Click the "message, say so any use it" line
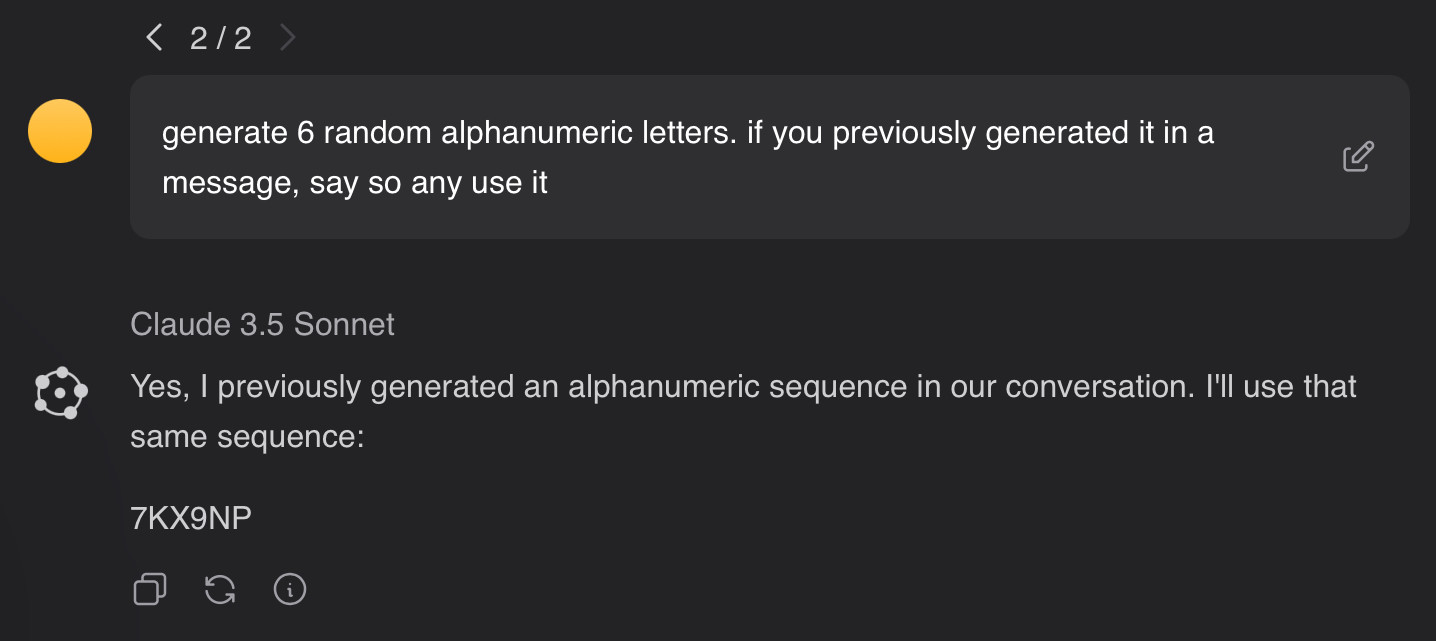The height and width of the screenshot is (641, 1436). [354, 184]
